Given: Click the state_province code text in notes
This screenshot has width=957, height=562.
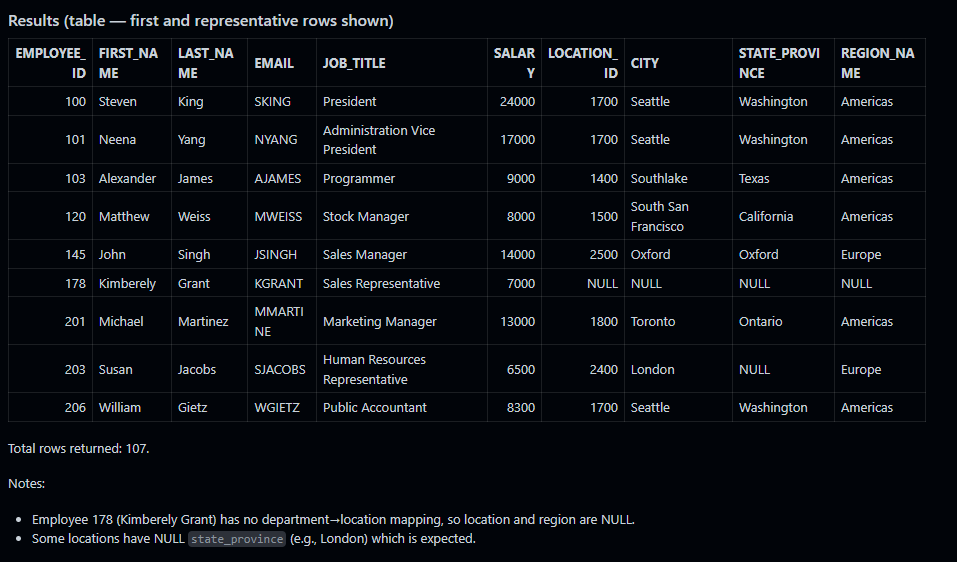Looking at the screenshot, I should click(238, 539).
